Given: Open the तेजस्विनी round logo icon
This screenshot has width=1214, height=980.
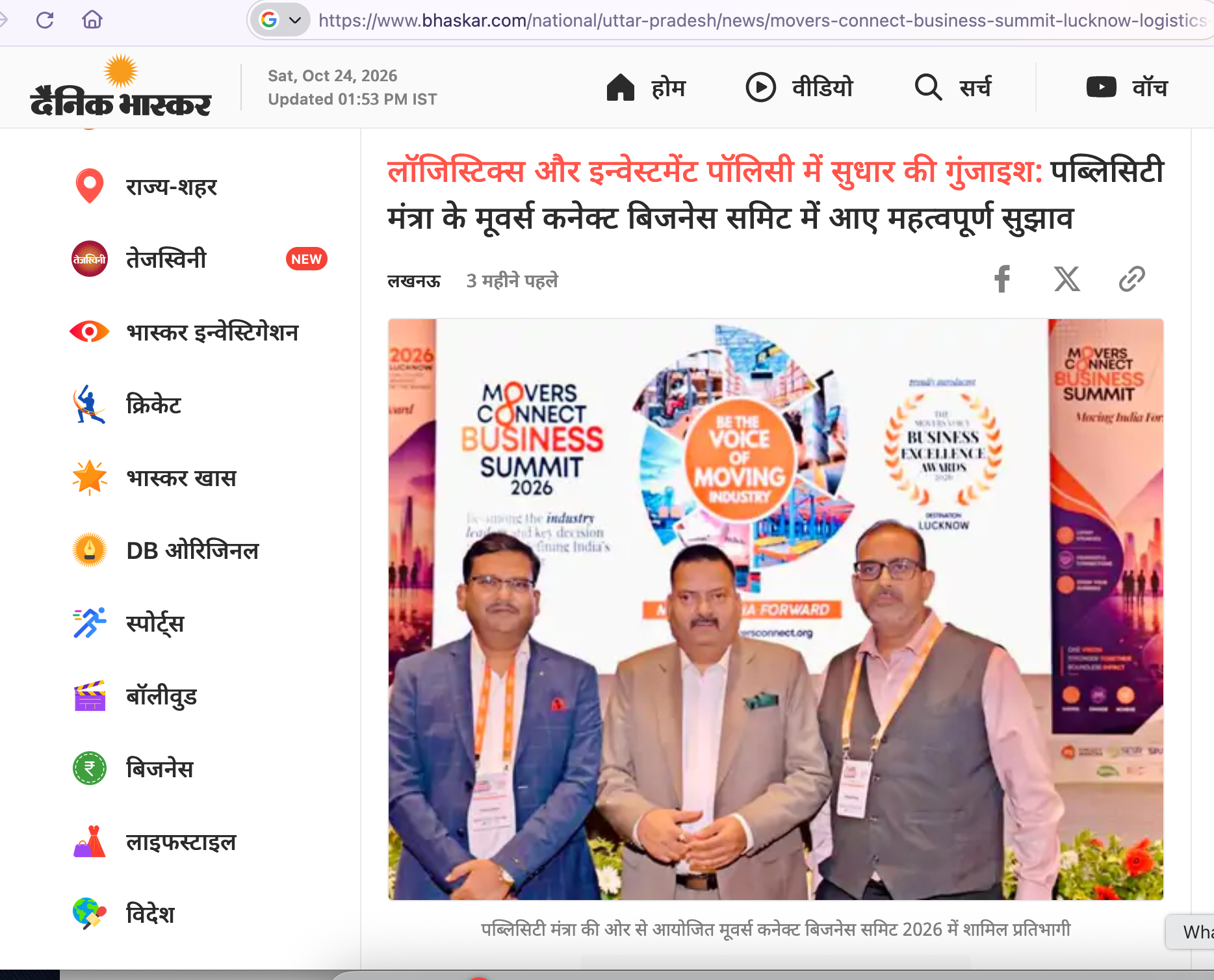Looking at the screenshot, I should click(90, 259).
